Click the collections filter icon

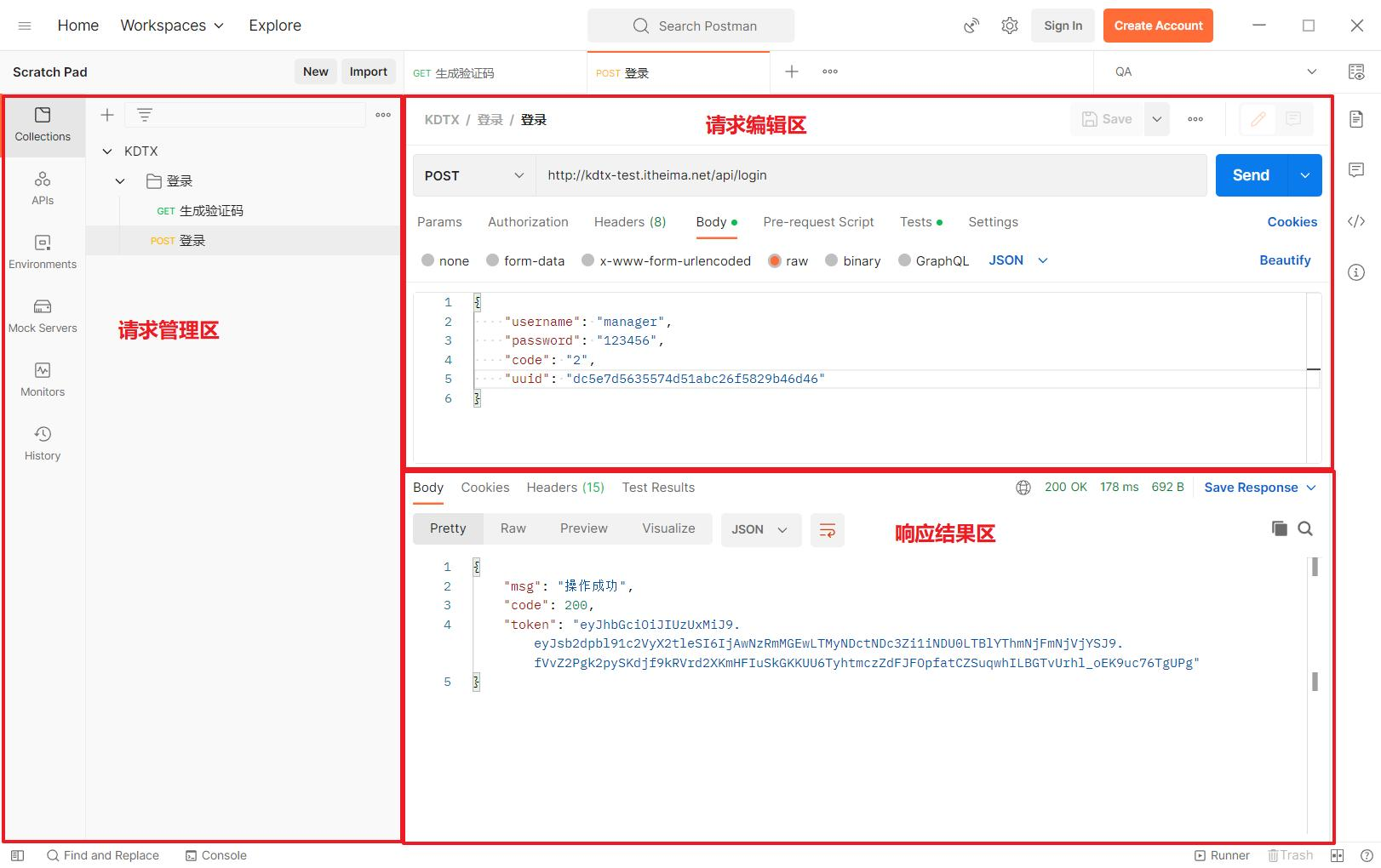pos(145,115)
